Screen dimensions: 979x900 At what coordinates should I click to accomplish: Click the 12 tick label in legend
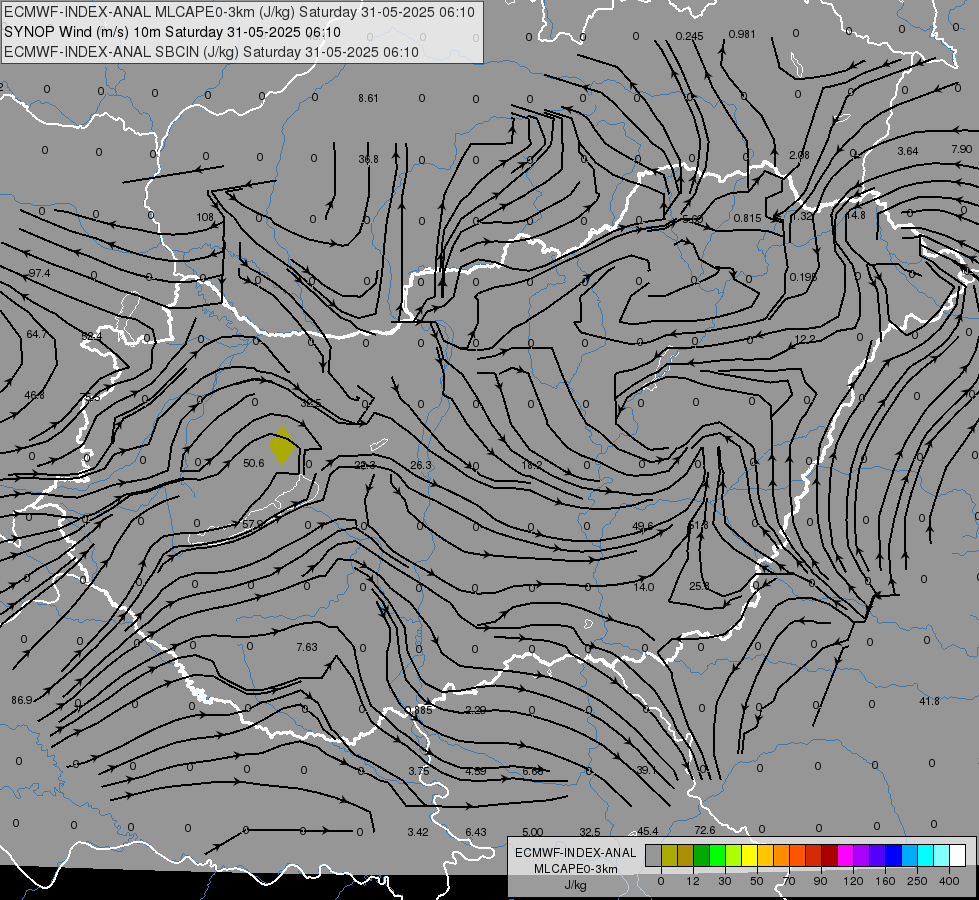pyautogui.click(x=692, y=881)
